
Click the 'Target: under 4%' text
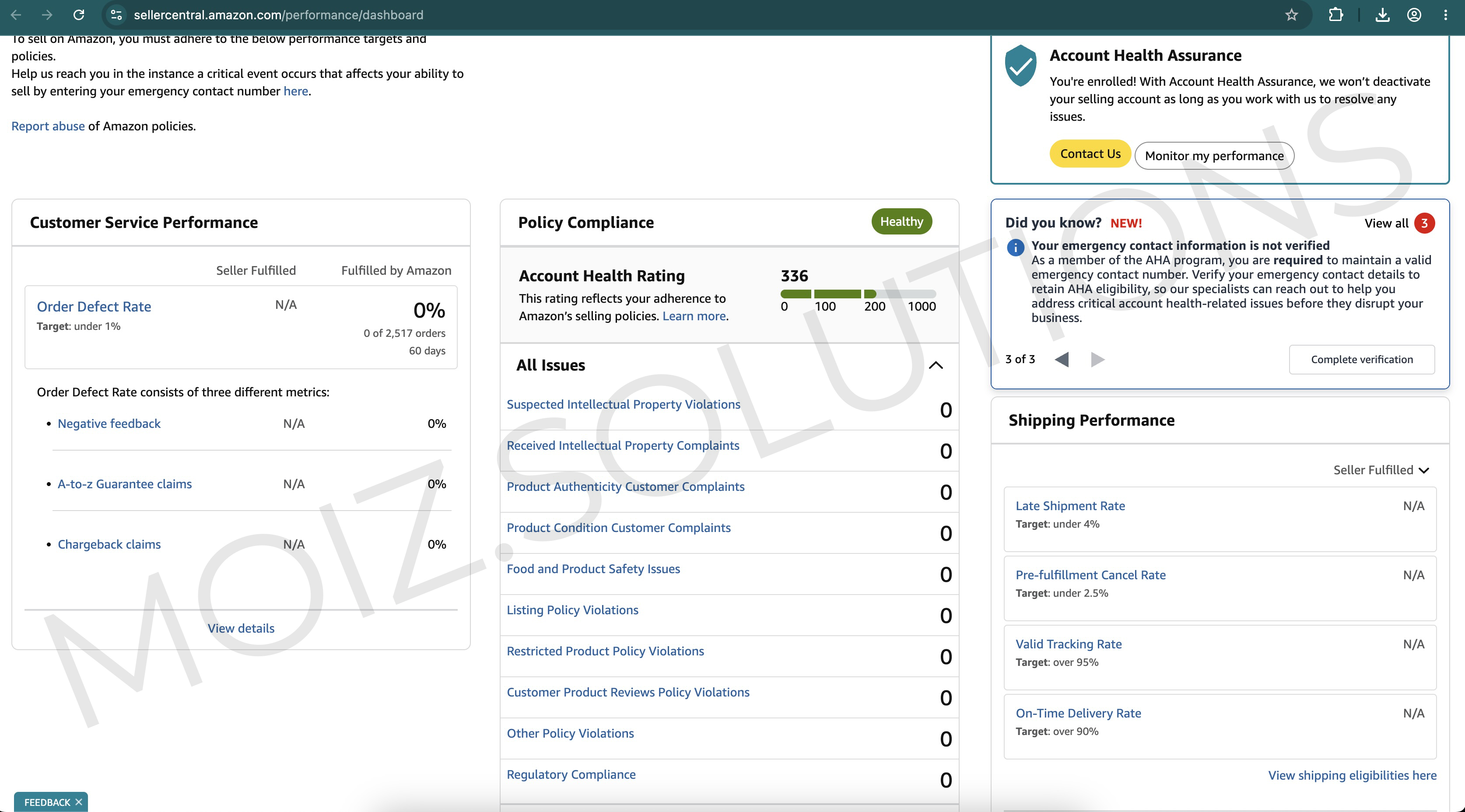(x=1058, y=524)
